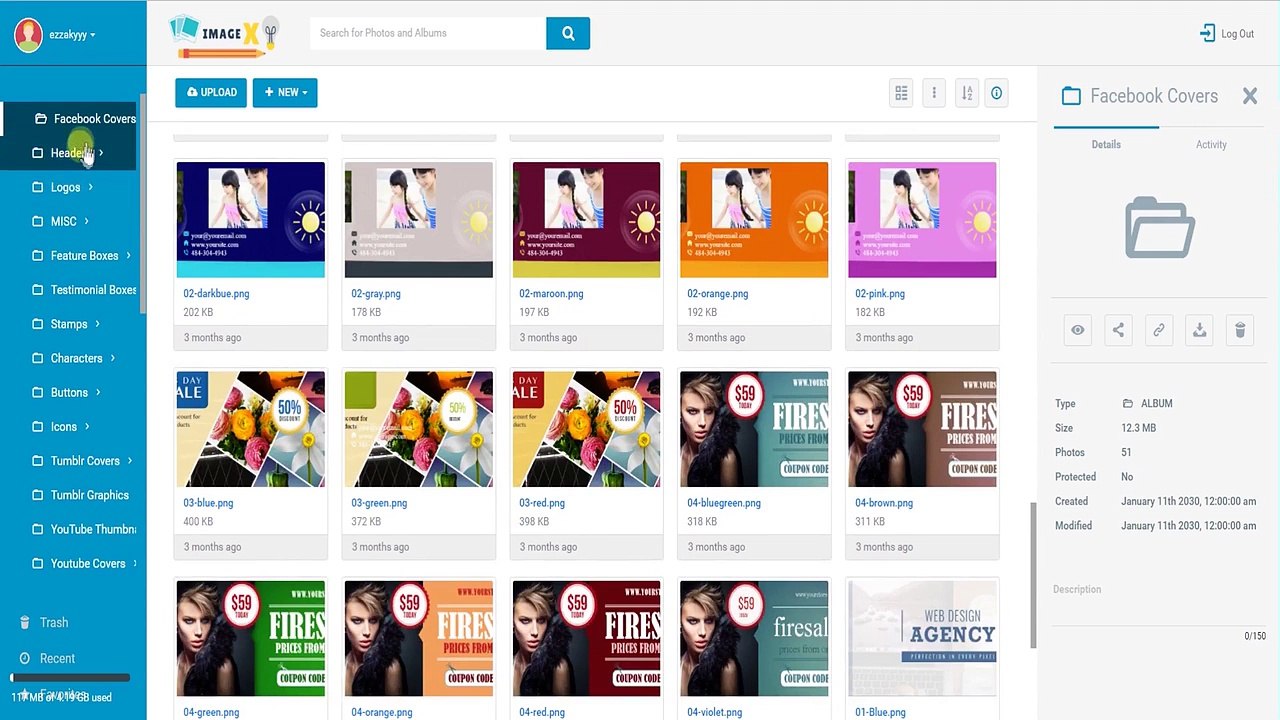Select the 04-brown.png thumbnail
This screenshot has width=1280, height=720.
[x=922, y=429]
